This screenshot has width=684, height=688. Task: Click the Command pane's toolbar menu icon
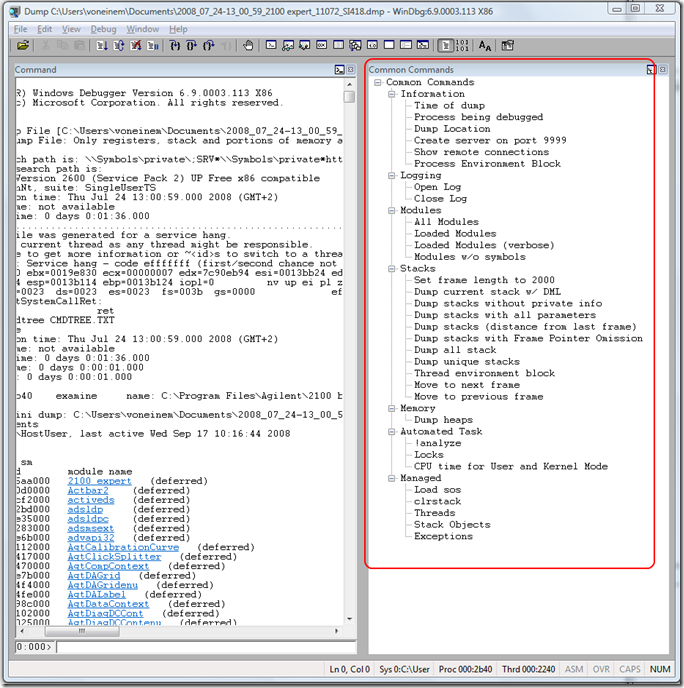pyautogui.click(x=339, y=69)
